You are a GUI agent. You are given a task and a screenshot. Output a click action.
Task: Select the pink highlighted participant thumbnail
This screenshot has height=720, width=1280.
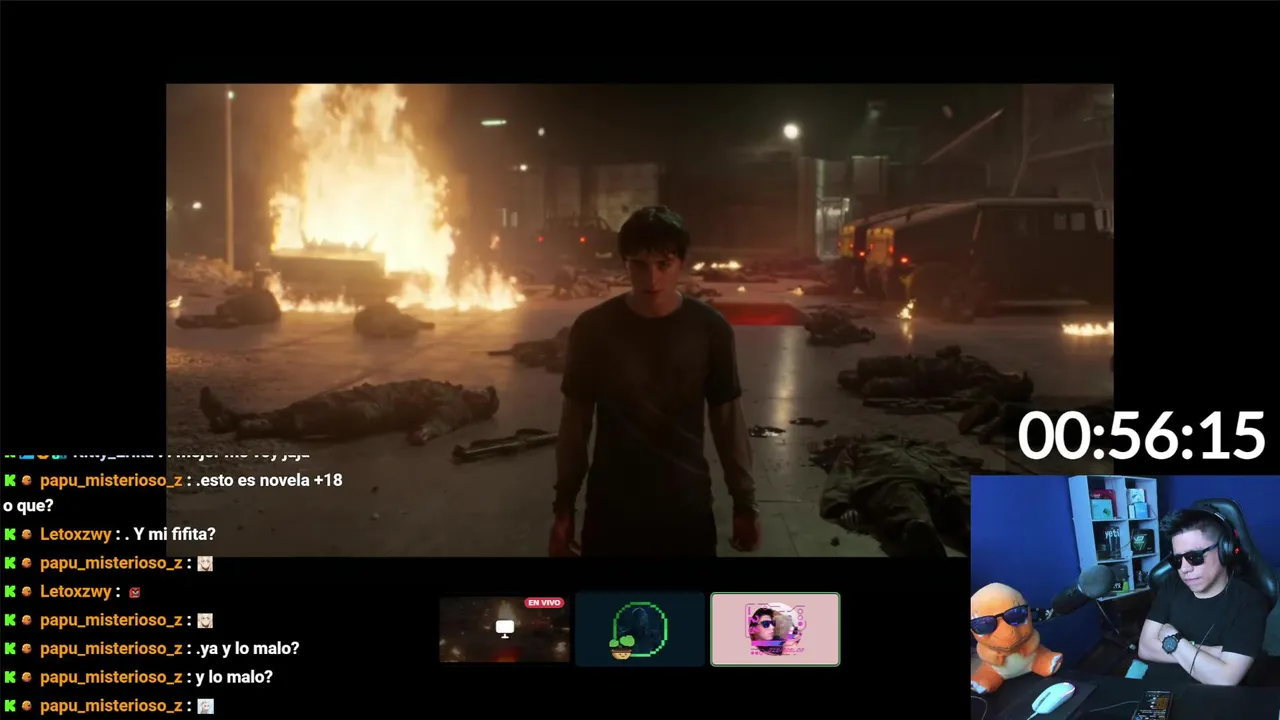point(775,629)
